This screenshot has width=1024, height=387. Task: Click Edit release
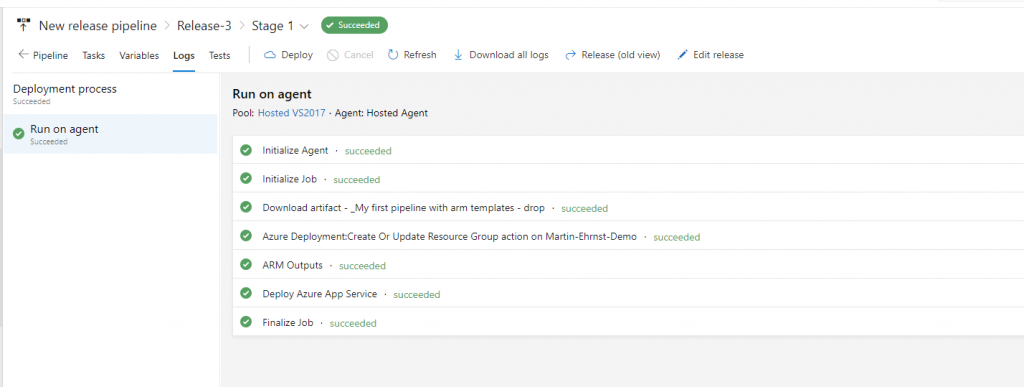pos(711,55)
